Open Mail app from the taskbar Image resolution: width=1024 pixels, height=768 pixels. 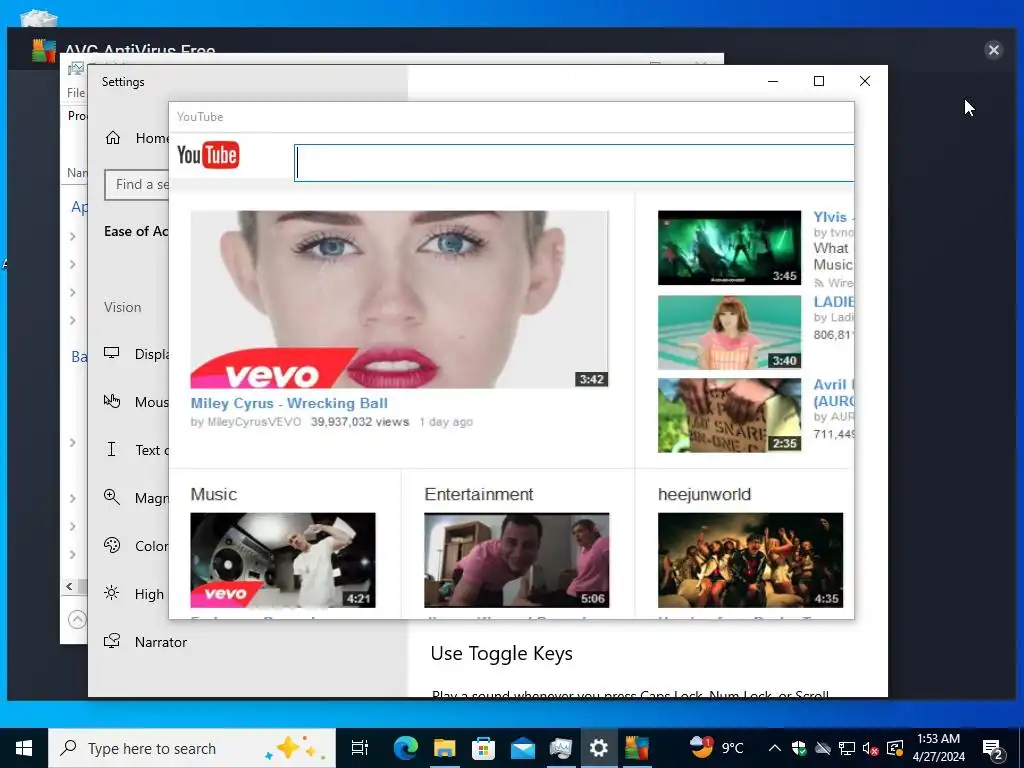(x=522, y=748)
